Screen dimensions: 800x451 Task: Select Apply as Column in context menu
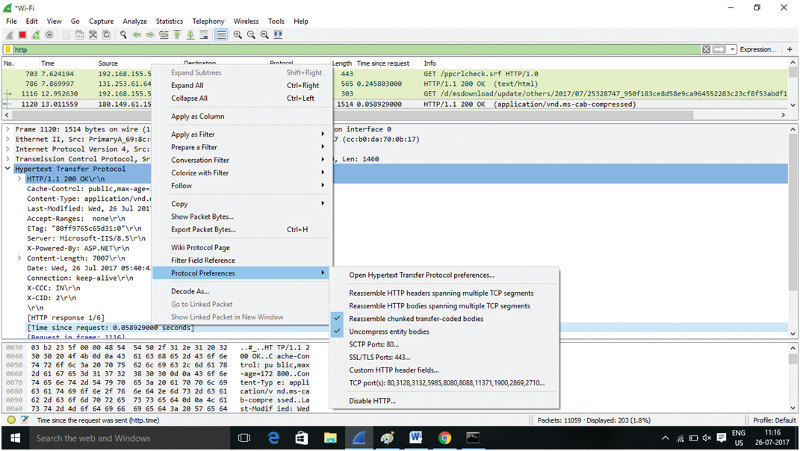click(197, 116)
